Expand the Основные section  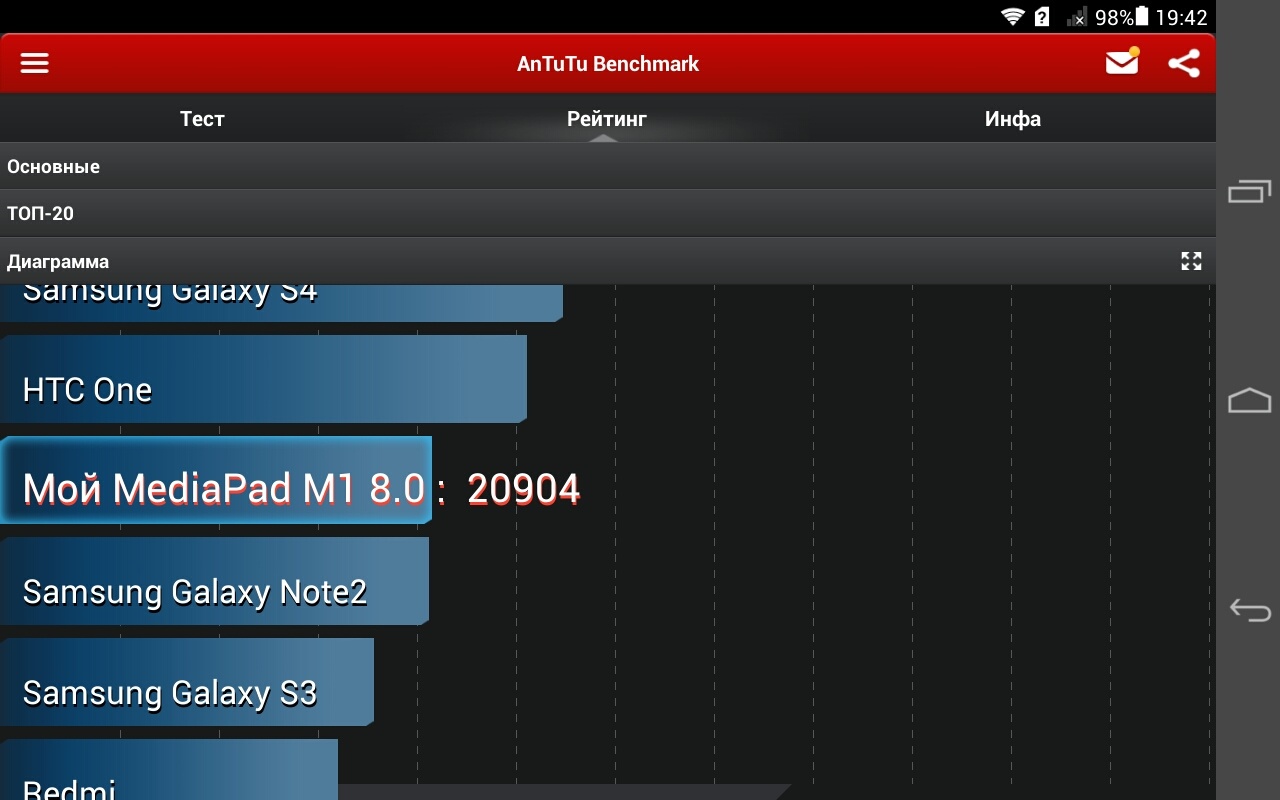point(600,166)
